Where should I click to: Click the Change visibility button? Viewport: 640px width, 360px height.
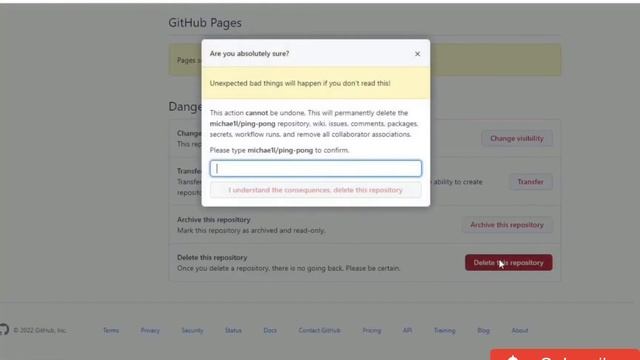[517, 138]
